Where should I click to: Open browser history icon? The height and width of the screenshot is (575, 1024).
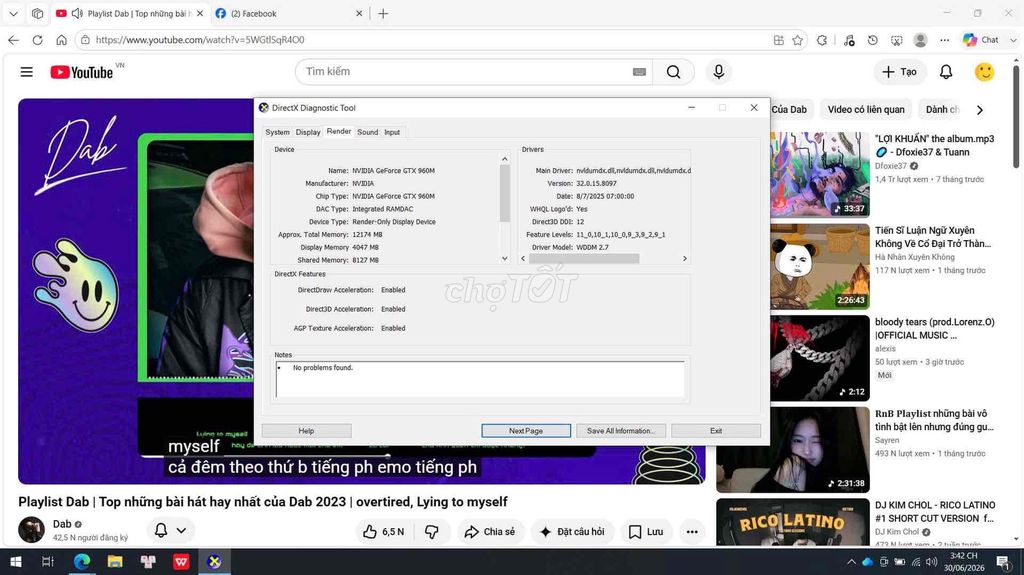point(872,40)
